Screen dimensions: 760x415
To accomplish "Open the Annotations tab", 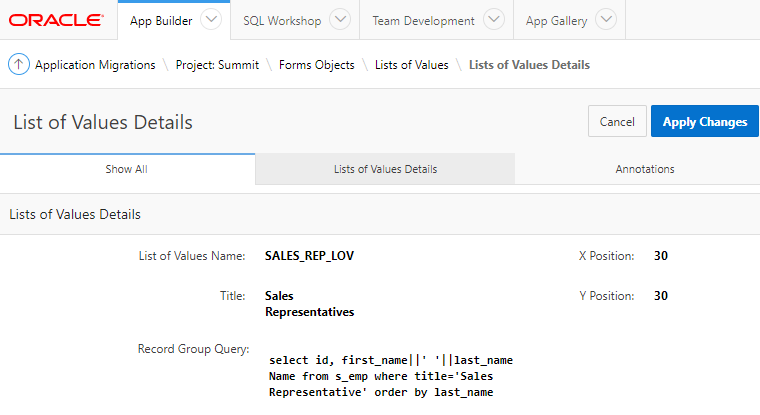I will tap(645, 170).
